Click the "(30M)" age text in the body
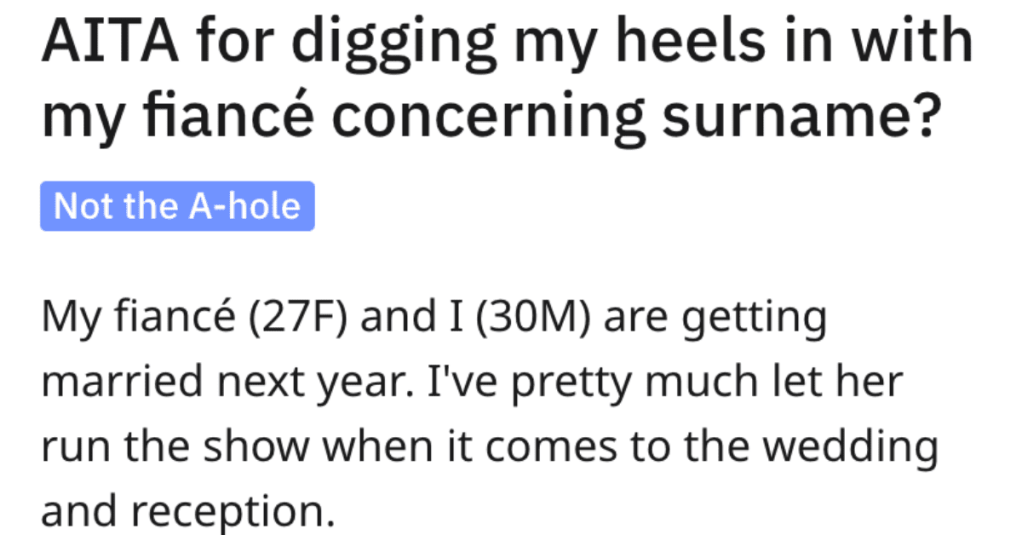 533,317
